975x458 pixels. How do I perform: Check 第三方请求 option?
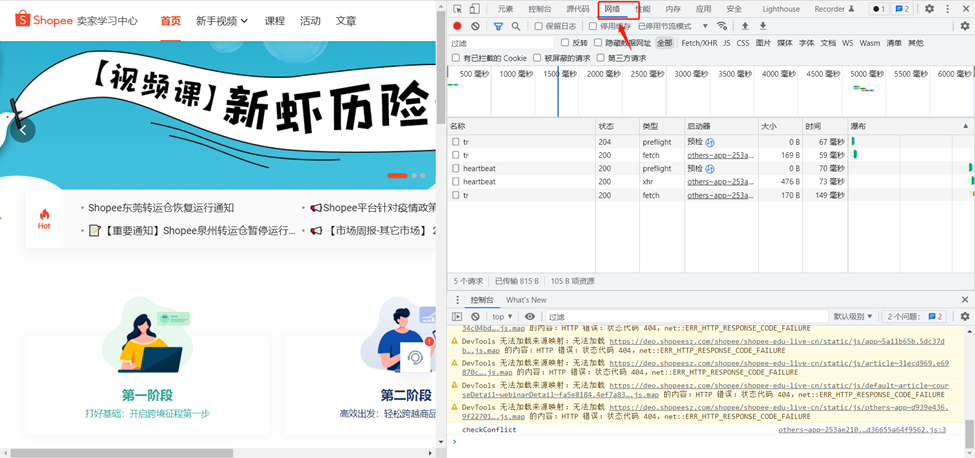(600, 58)
